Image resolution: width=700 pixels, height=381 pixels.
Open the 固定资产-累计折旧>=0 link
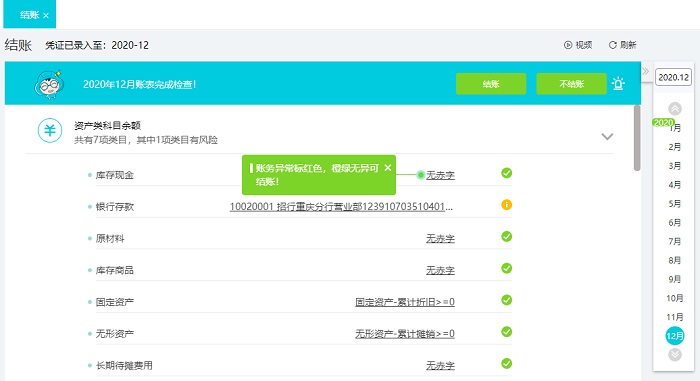coord(404,302)
